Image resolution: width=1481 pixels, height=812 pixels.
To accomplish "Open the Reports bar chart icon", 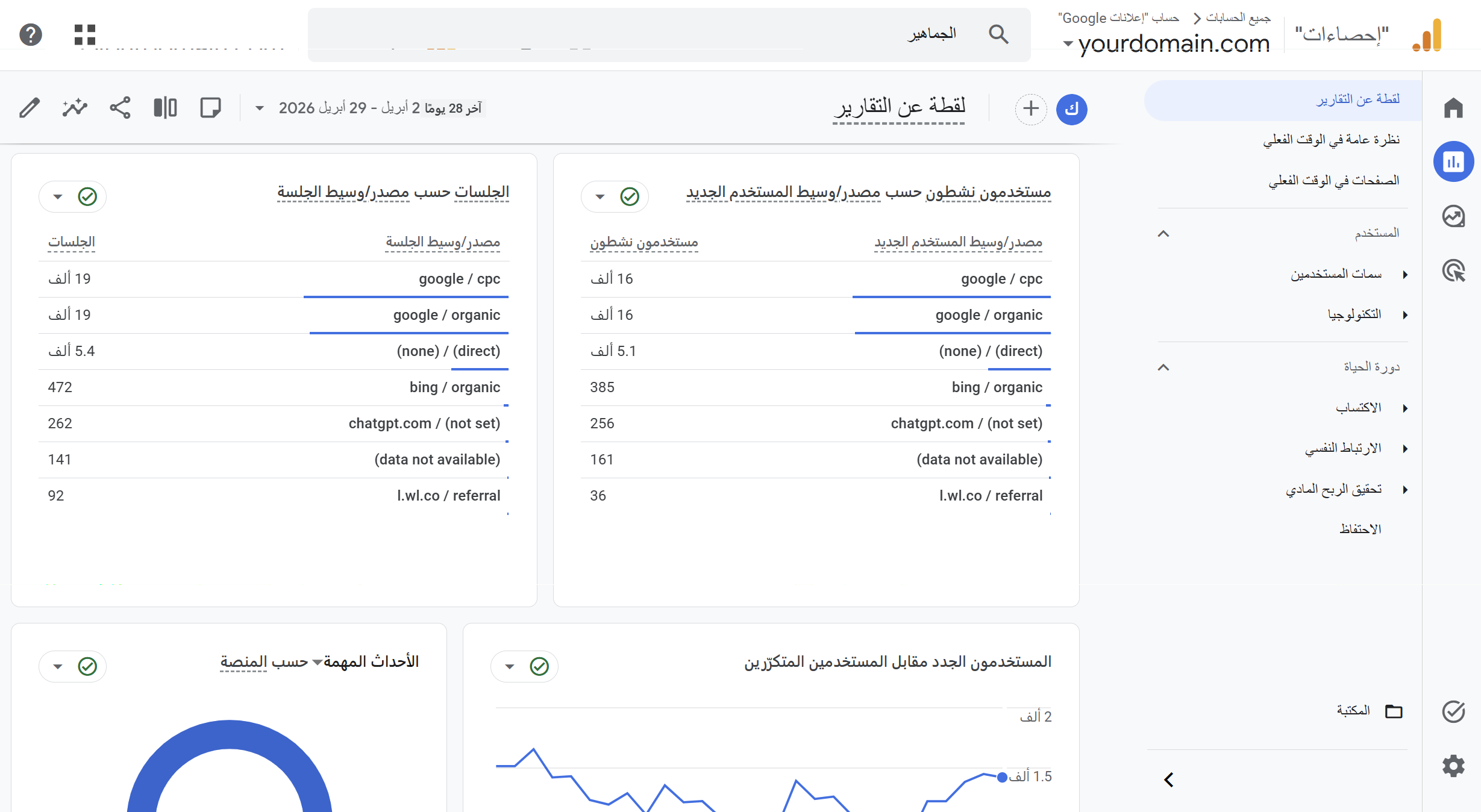I will [x=1453, y=161].
